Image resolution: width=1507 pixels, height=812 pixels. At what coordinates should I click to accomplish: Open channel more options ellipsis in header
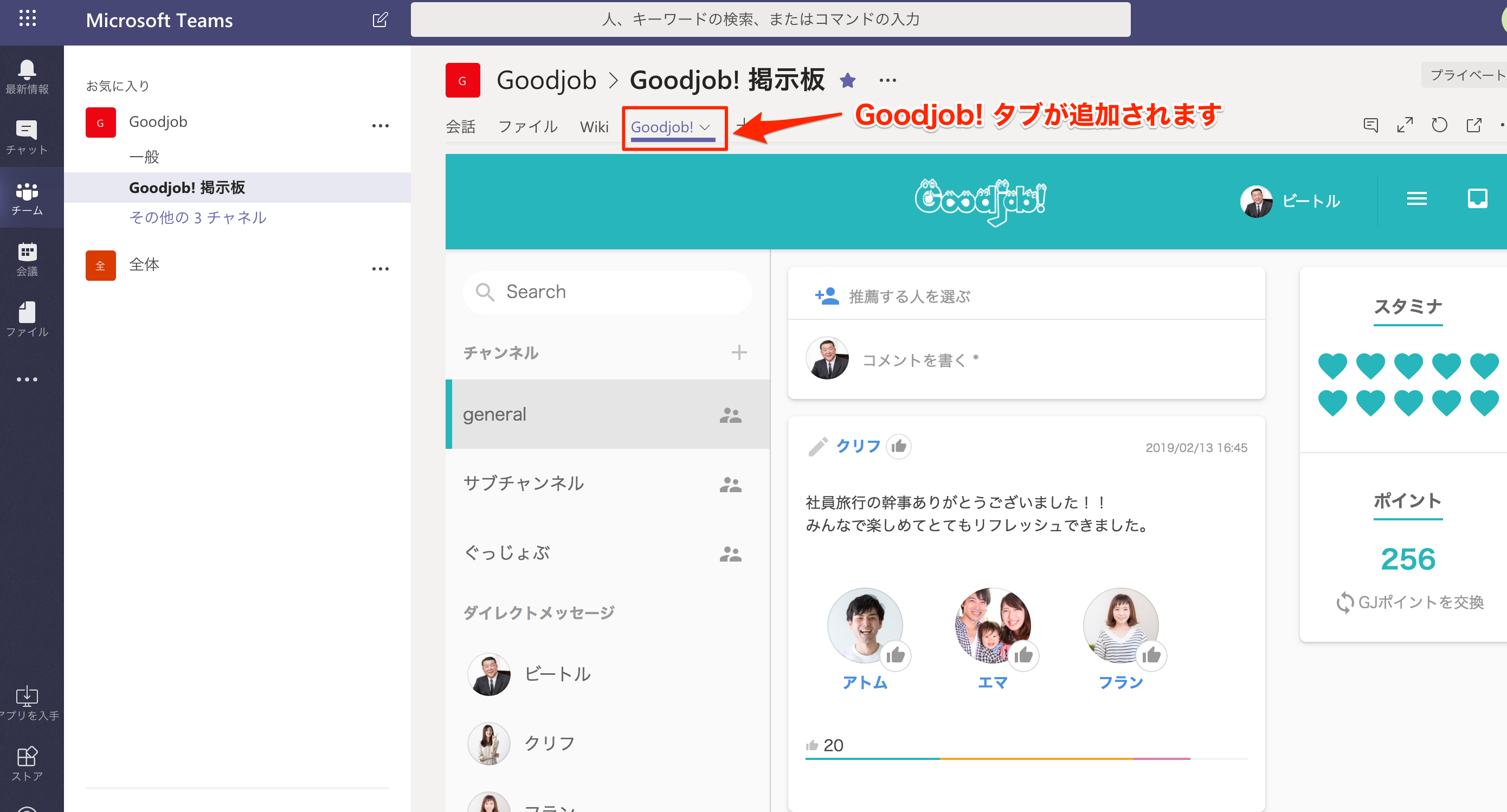point(887,80)
